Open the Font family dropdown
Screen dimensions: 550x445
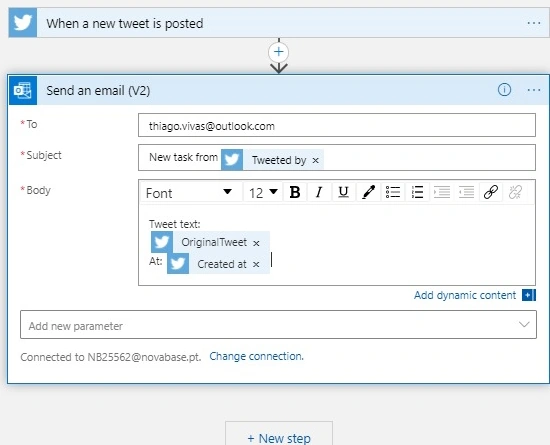[x=191, y=192]
